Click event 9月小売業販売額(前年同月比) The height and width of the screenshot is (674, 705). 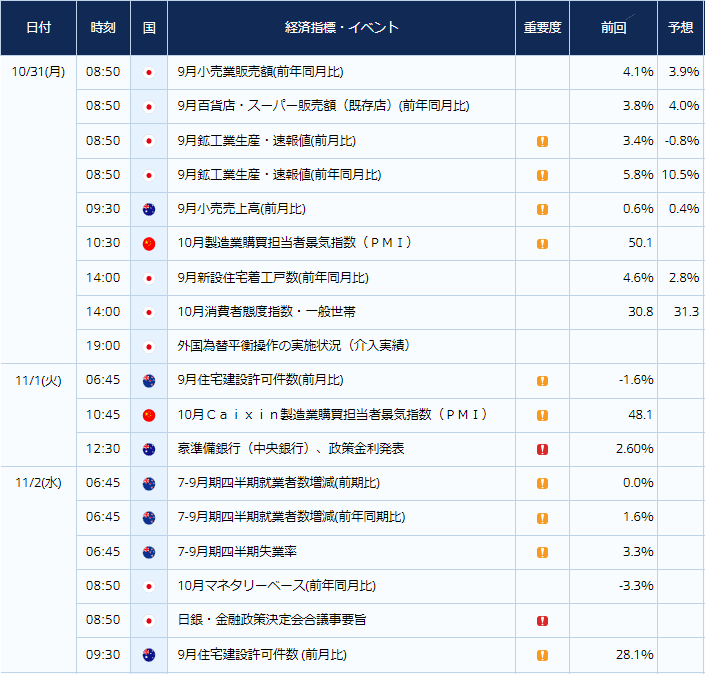(260, 72)
